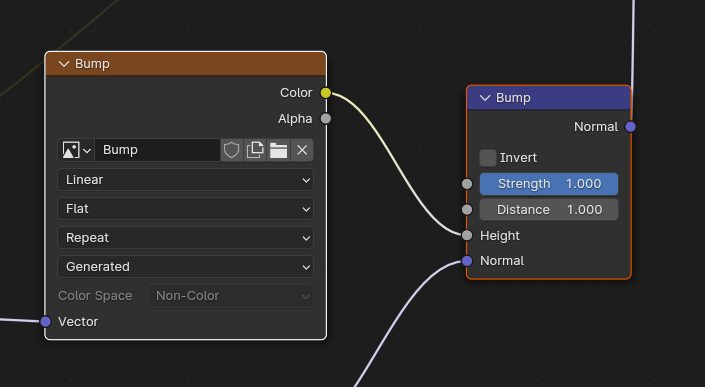Screen dimensions: 705x387
Task: Click the Strength input socket
Action: 467,184
